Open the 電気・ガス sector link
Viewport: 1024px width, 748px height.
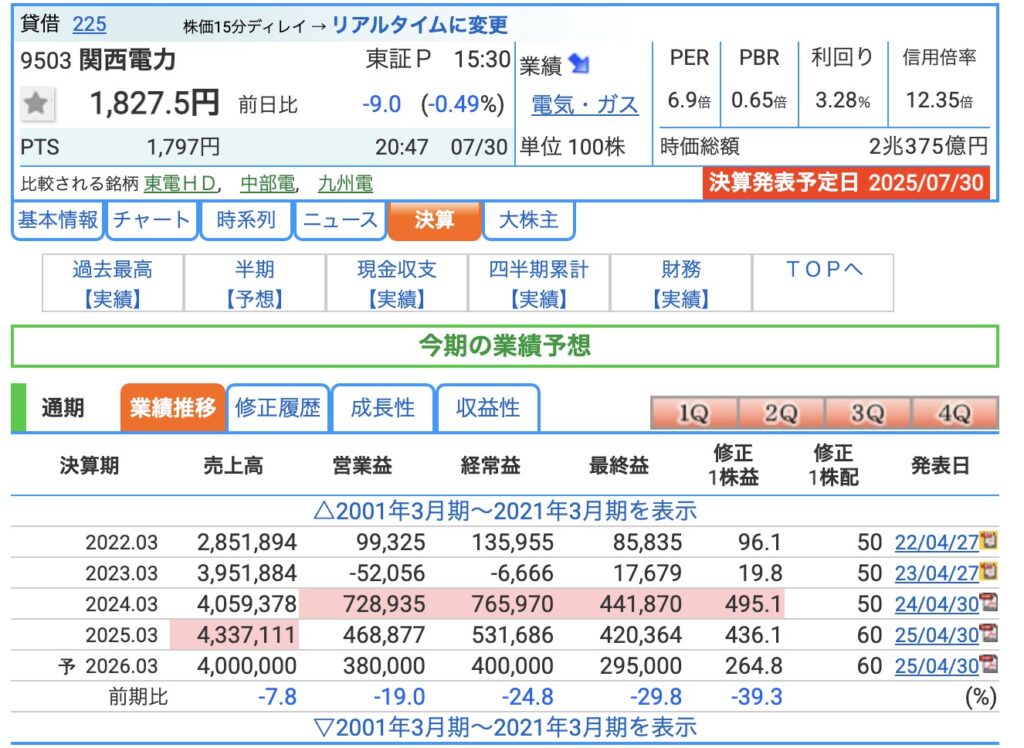[585, 105]
